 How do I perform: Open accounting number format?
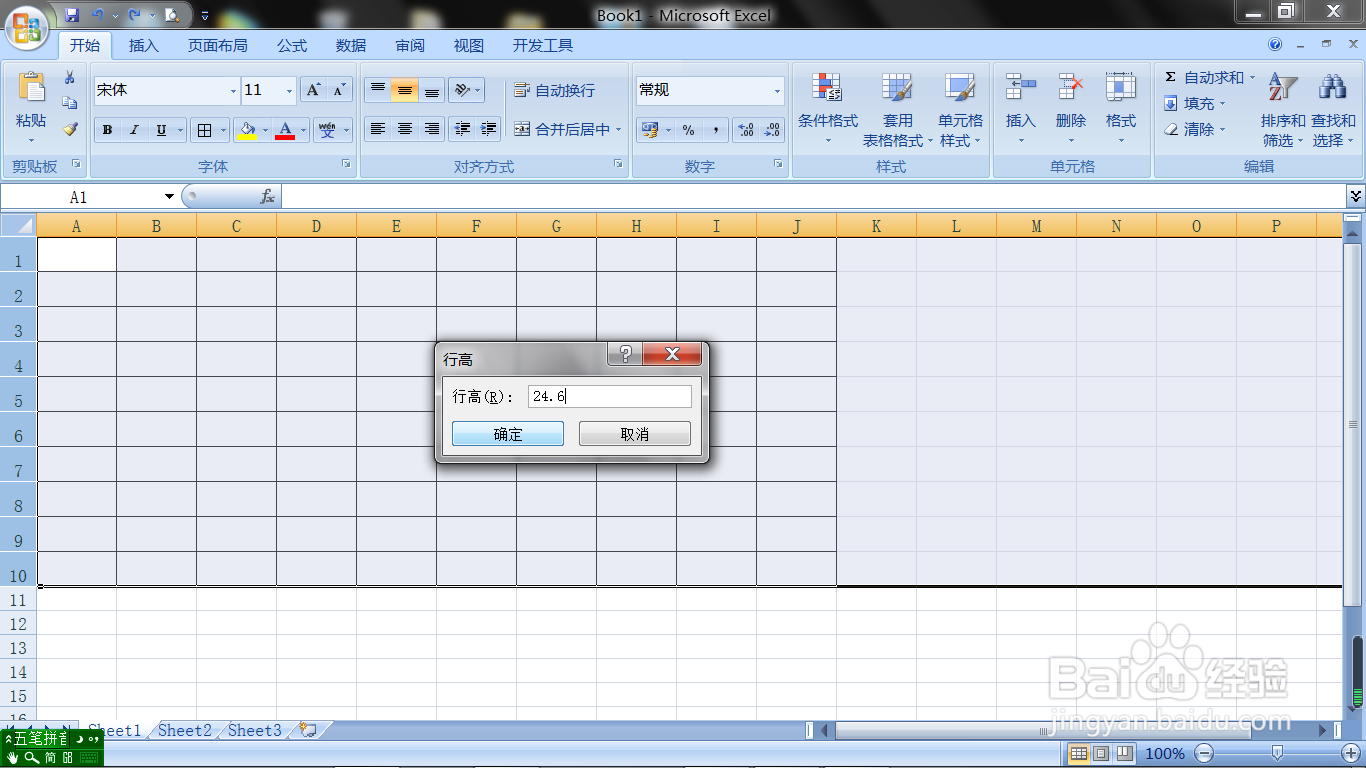(649, 130)
